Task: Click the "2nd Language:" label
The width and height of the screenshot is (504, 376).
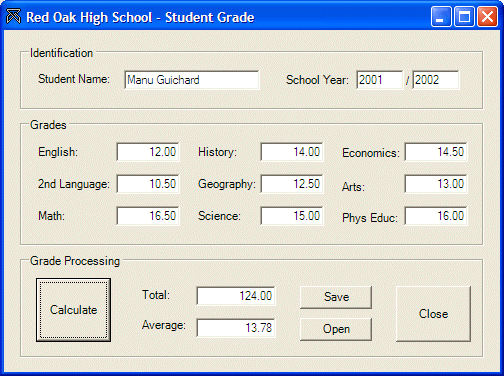Action: 74,184
